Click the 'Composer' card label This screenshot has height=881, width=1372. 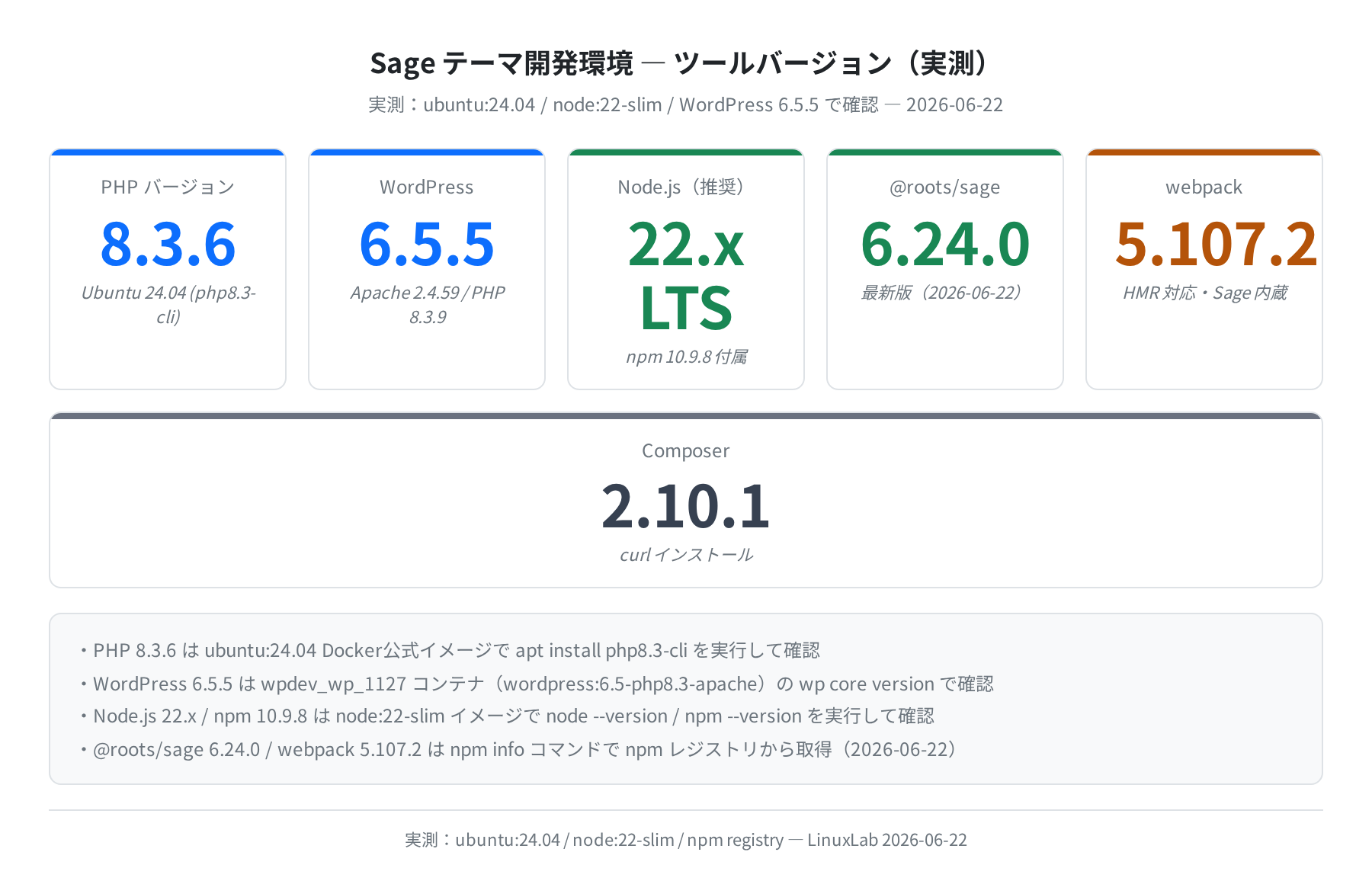point(686,450)
